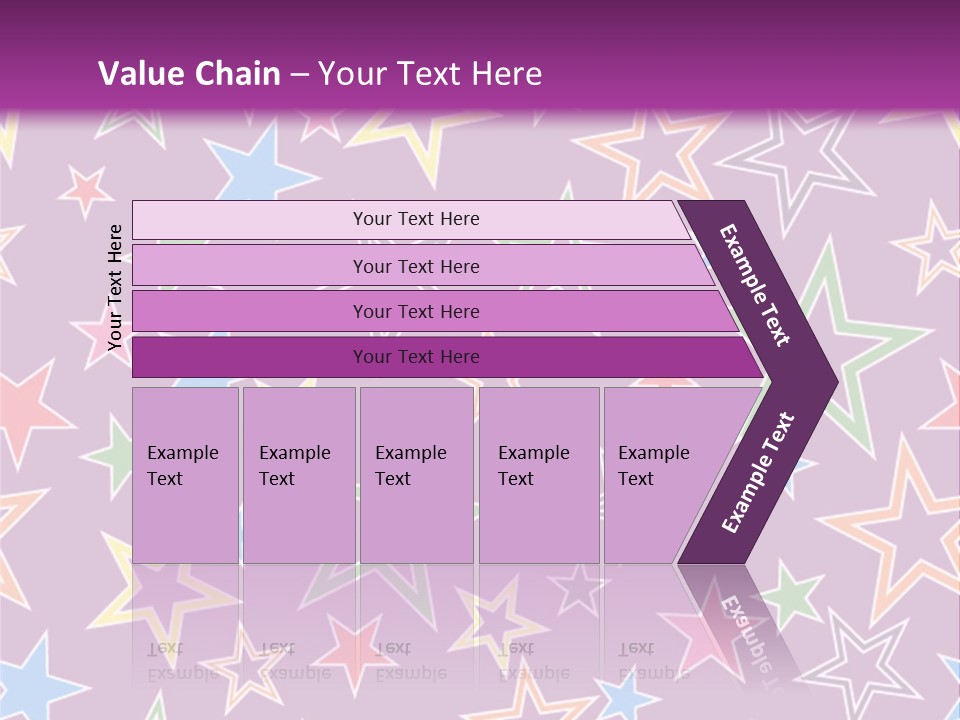Select the topmost lightest "Your Text Here" bar
This screenshot has width=960, height=720.
click(415, 219)
